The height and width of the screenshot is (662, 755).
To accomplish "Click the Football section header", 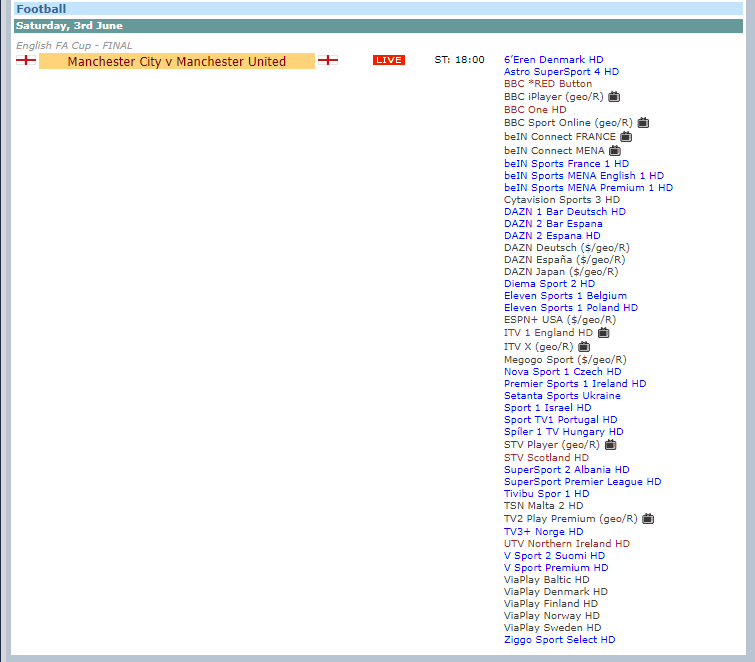I will pyautogui.click(x=378, y=9).
